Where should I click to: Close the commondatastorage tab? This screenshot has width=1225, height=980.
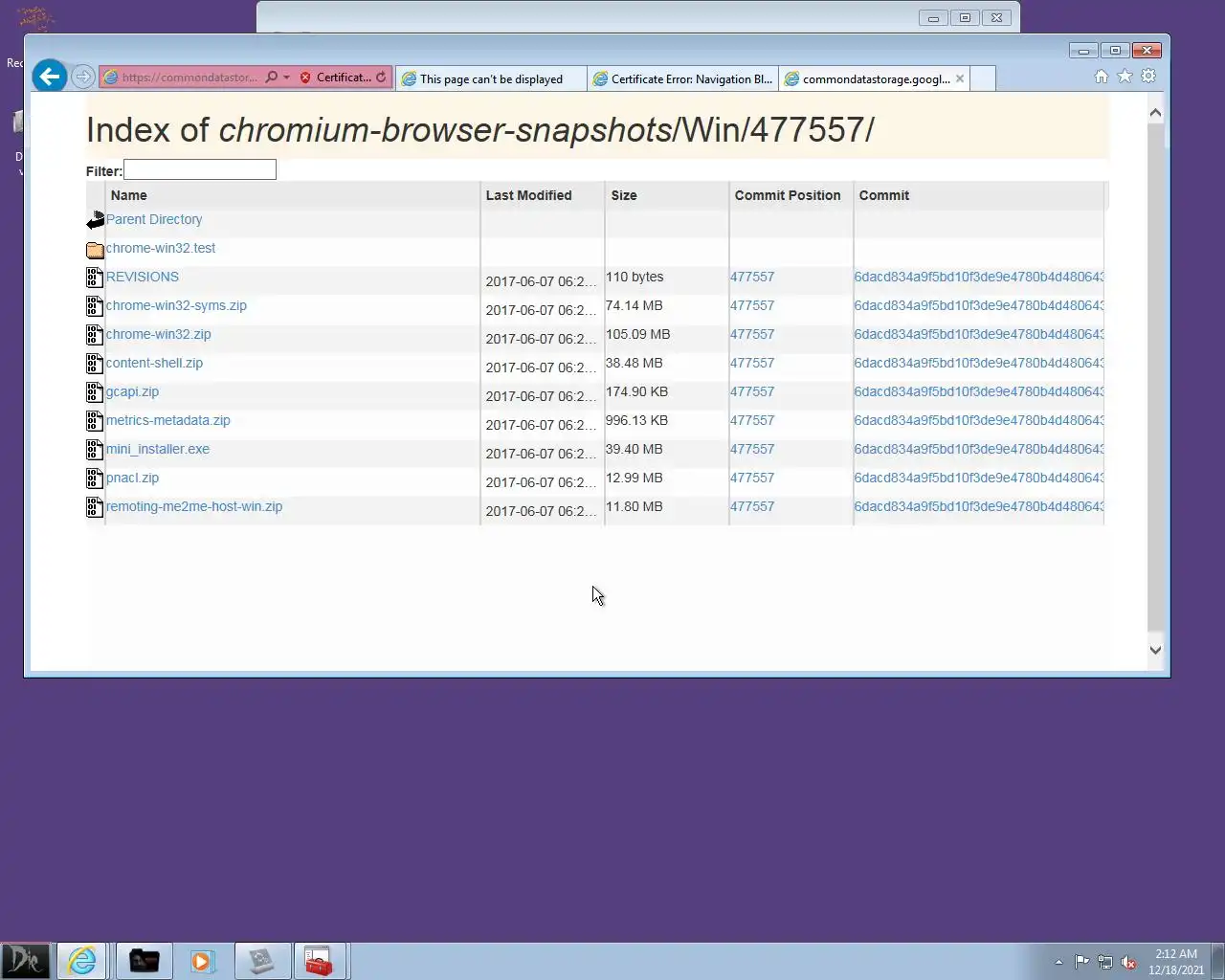(x=960, y=78)
